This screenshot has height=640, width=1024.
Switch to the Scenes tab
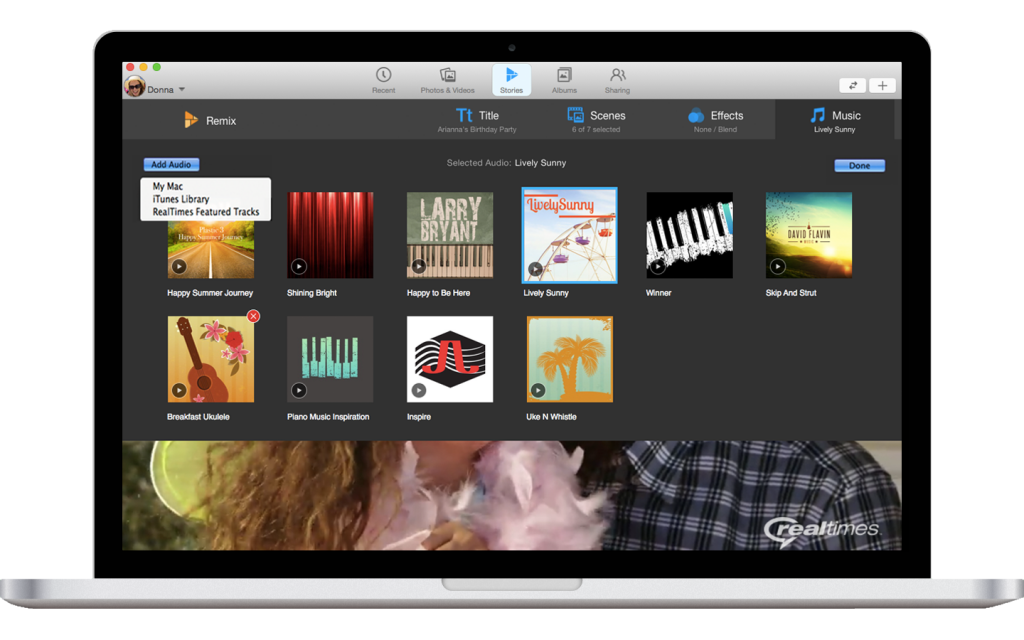point(596,120)
